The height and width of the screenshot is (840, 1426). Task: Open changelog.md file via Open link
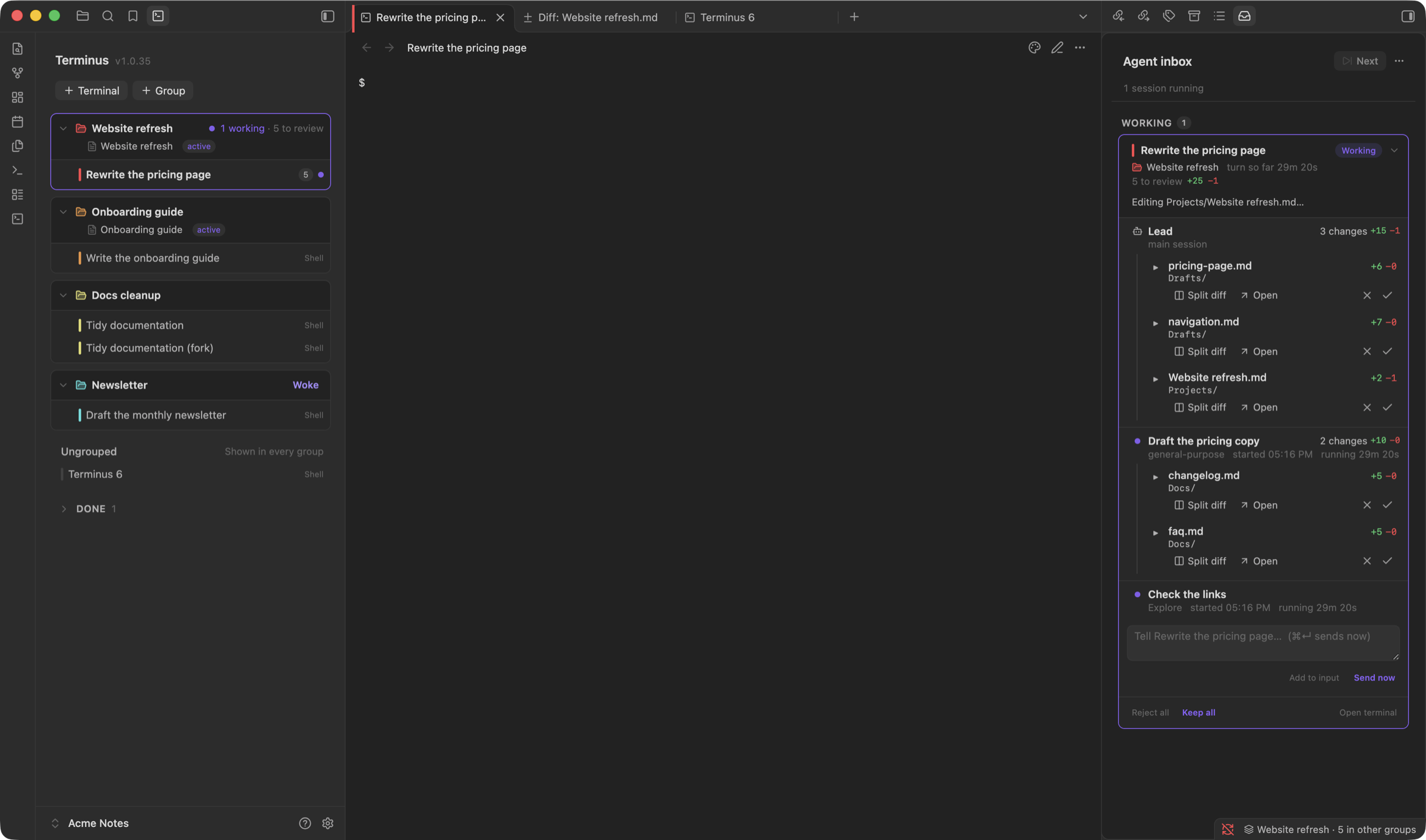pos(1259,505)
